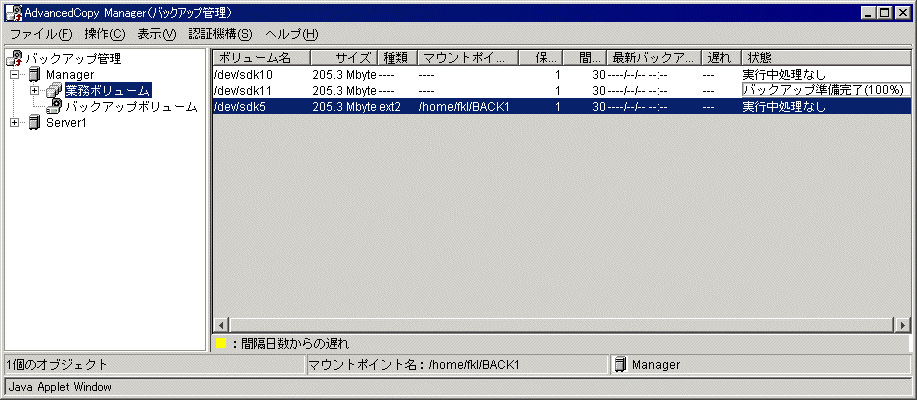The image size is (917, 400).
Task: Expand the 業務ボリューム tree node
Action: coord(35,91)
